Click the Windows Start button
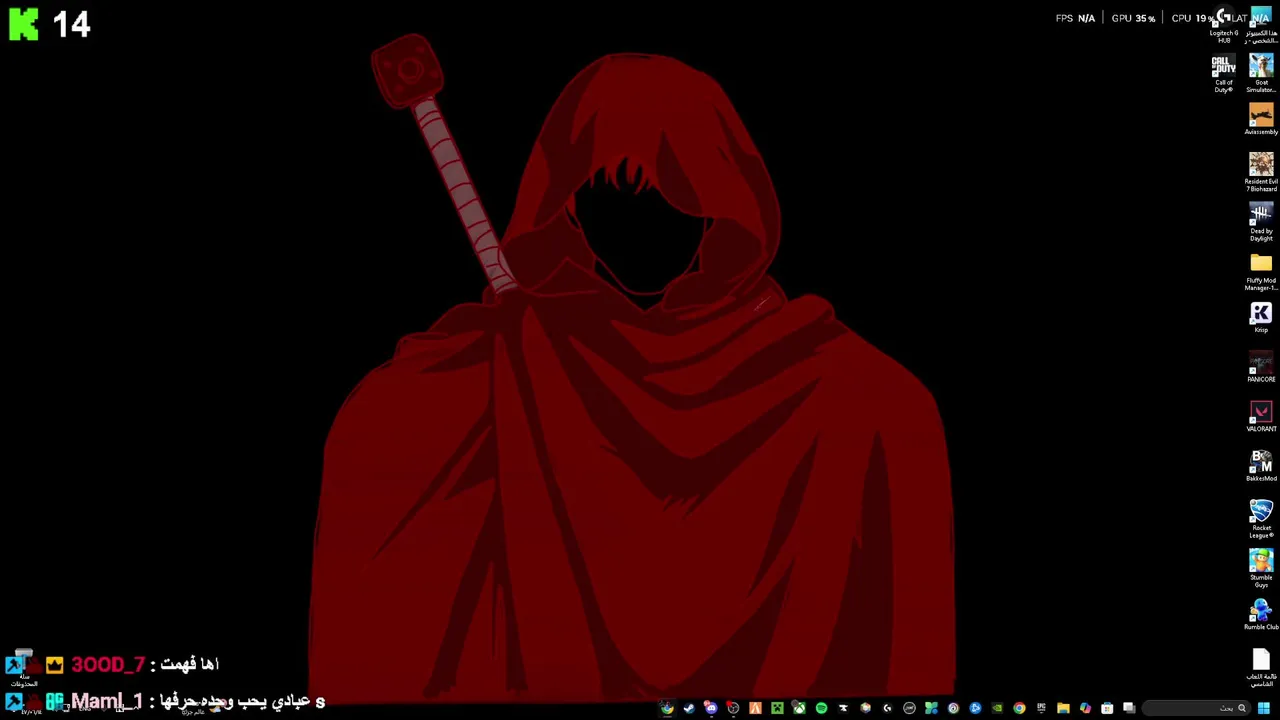The width and height of the screenshot is (1280, 720). pyautogui.click(x=1263, y=708)
